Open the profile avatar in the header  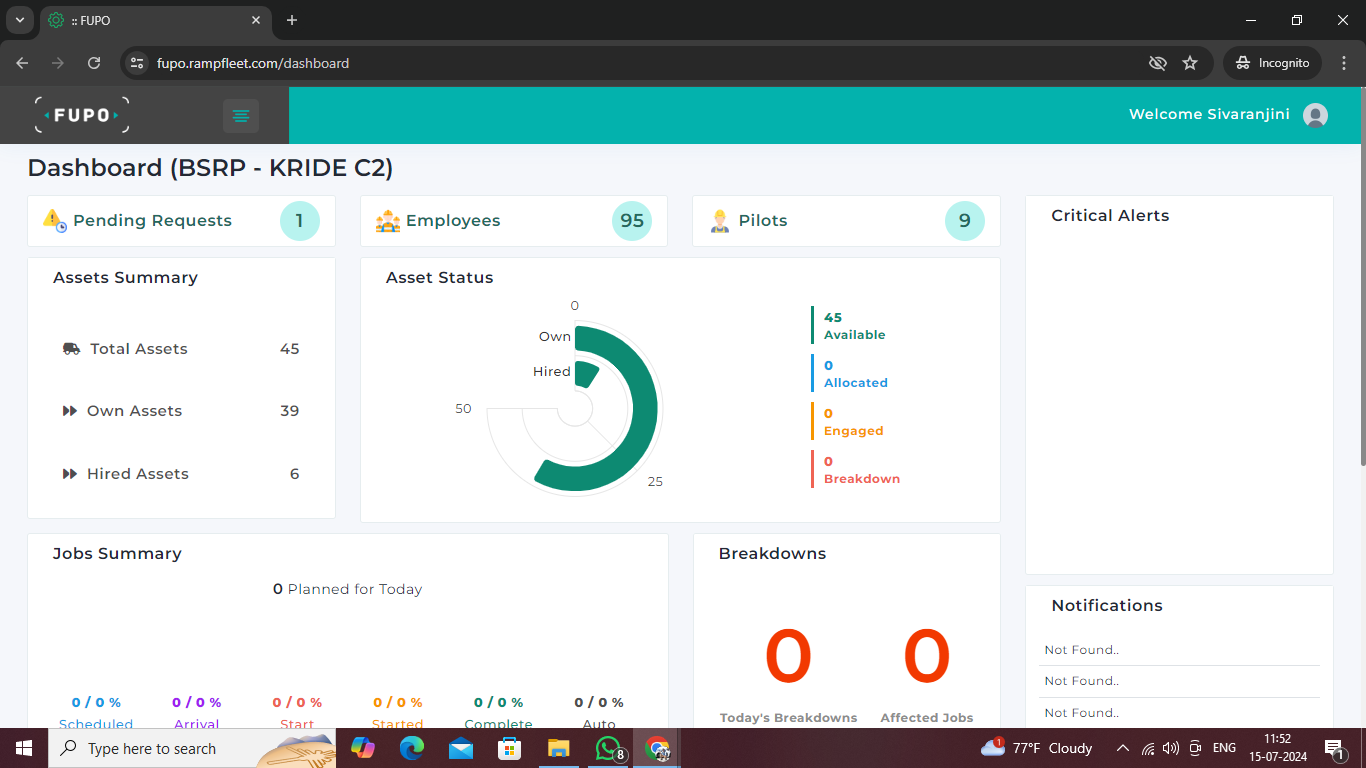(1315, 115)
